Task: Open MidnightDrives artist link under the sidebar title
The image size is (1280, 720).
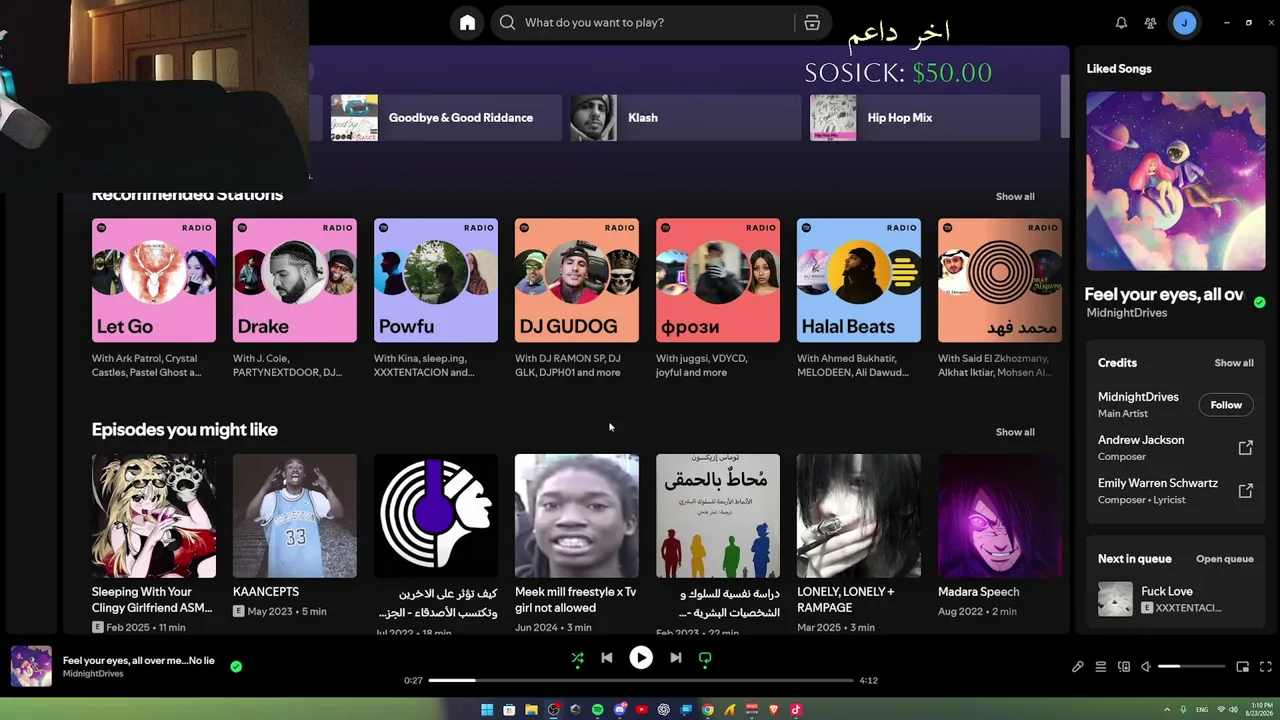Action: pos(1127,313)
